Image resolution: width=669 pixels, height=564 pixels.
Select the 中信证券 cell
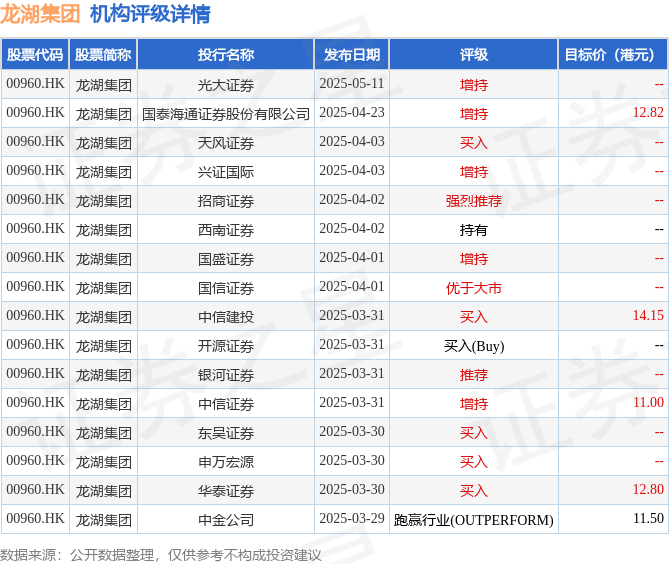[x=226, y=404]
